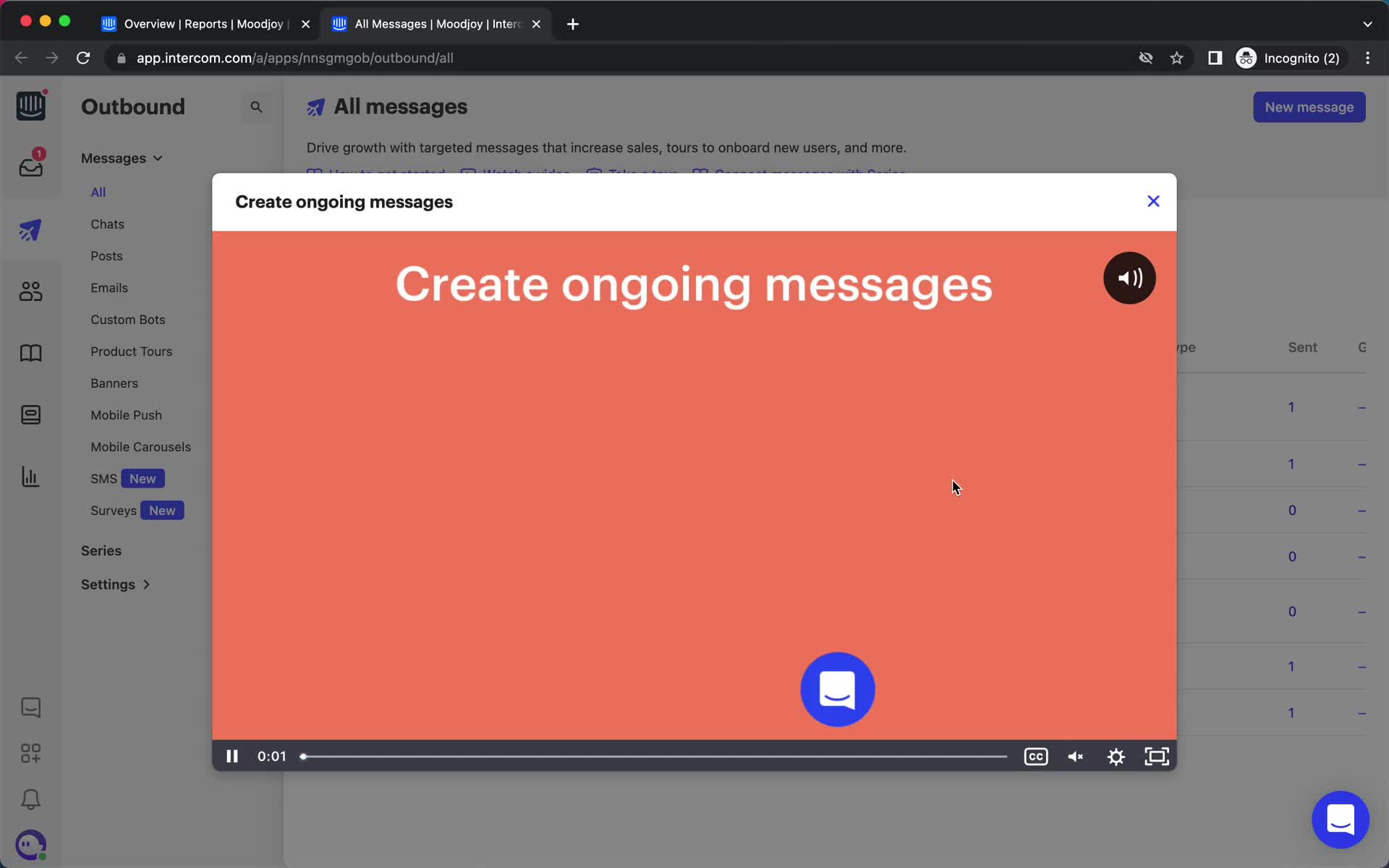Click the Outbound rocket/send icon
The height and width of the screenshot is (868, 1389).
(30, 229)
